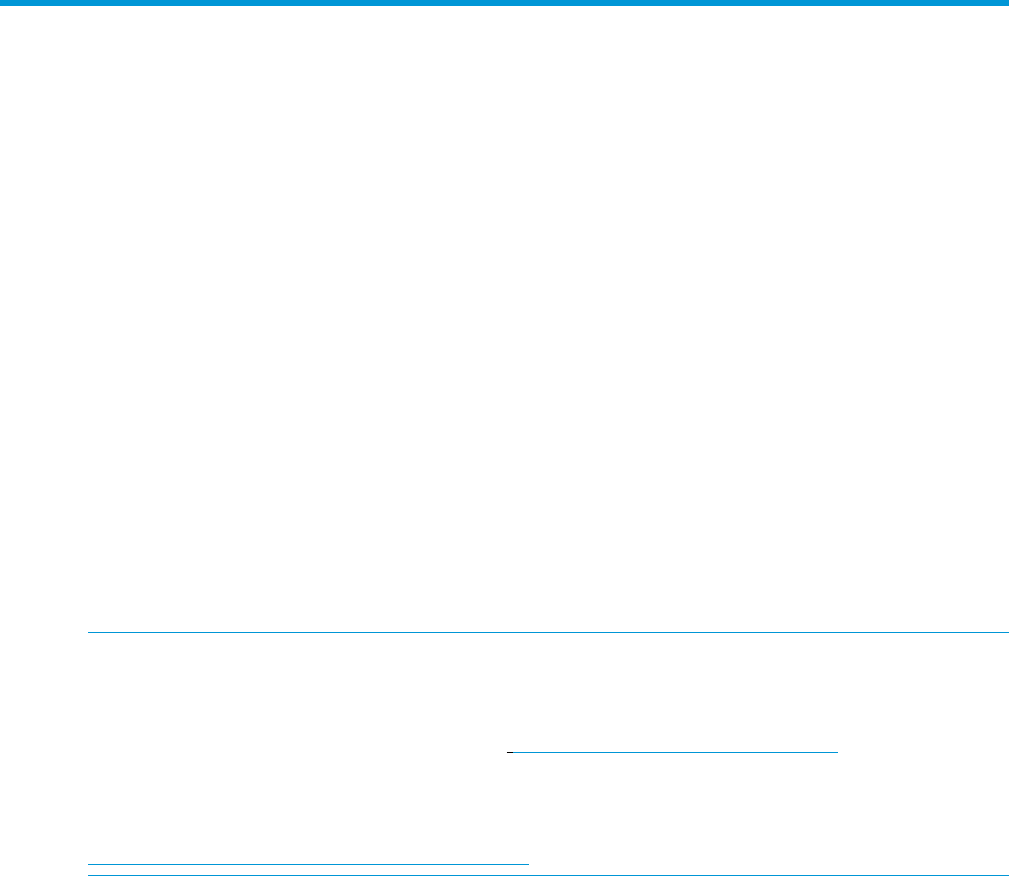
Task: Click the long blue divider below blank area
Action: [x=548, y=633]
